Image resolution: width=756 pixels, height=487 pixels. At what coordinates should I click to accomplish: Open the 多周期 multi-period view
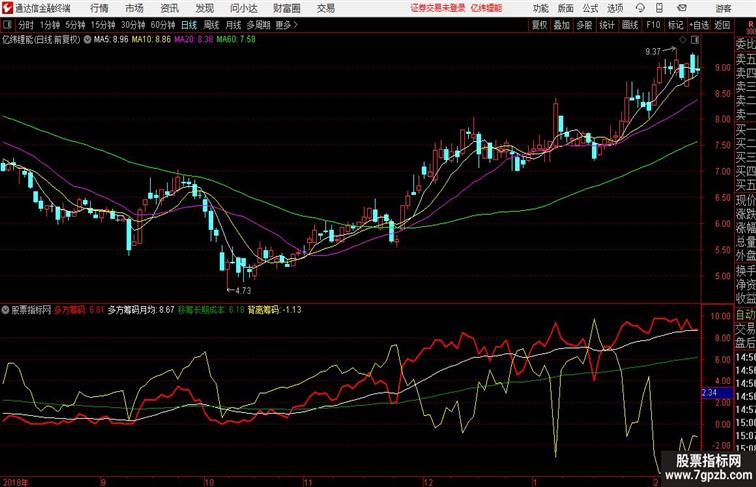click(258, 25)
